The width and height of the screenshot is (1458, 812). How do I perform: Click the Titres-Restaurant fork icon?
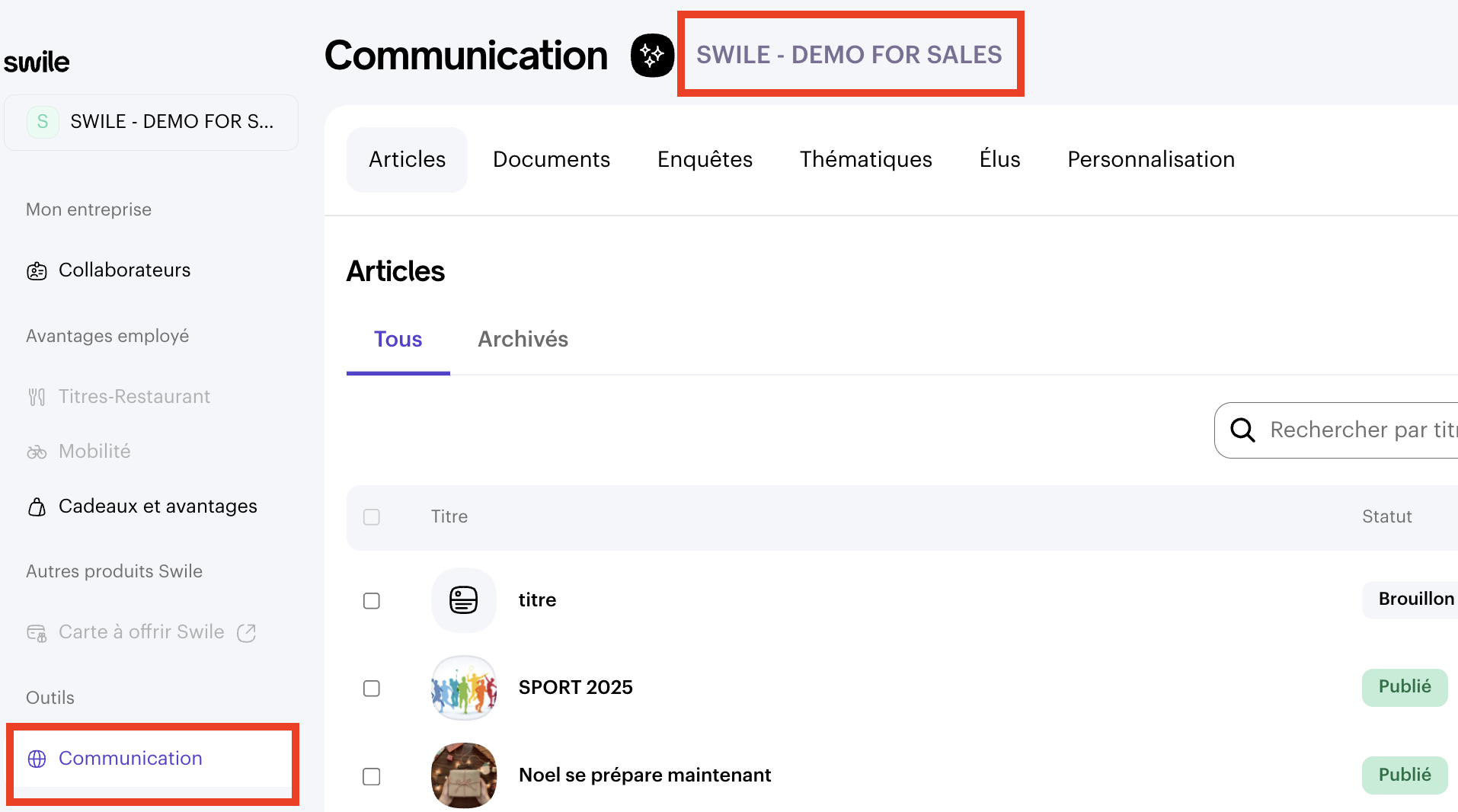point(37,397)
